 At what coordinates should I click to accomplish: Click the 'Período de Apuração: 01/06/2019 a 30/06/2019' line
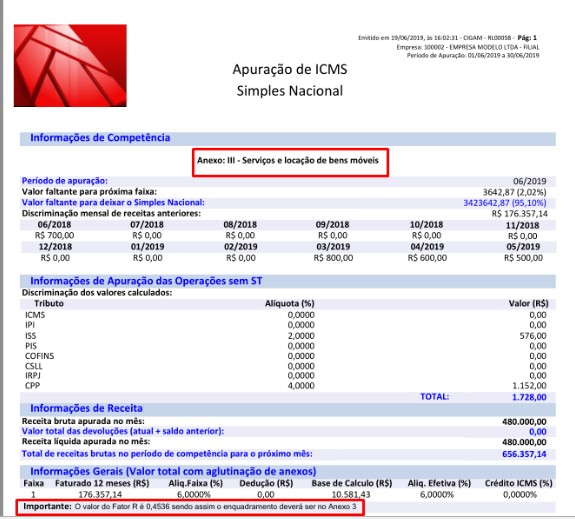[x=473, y=55]
